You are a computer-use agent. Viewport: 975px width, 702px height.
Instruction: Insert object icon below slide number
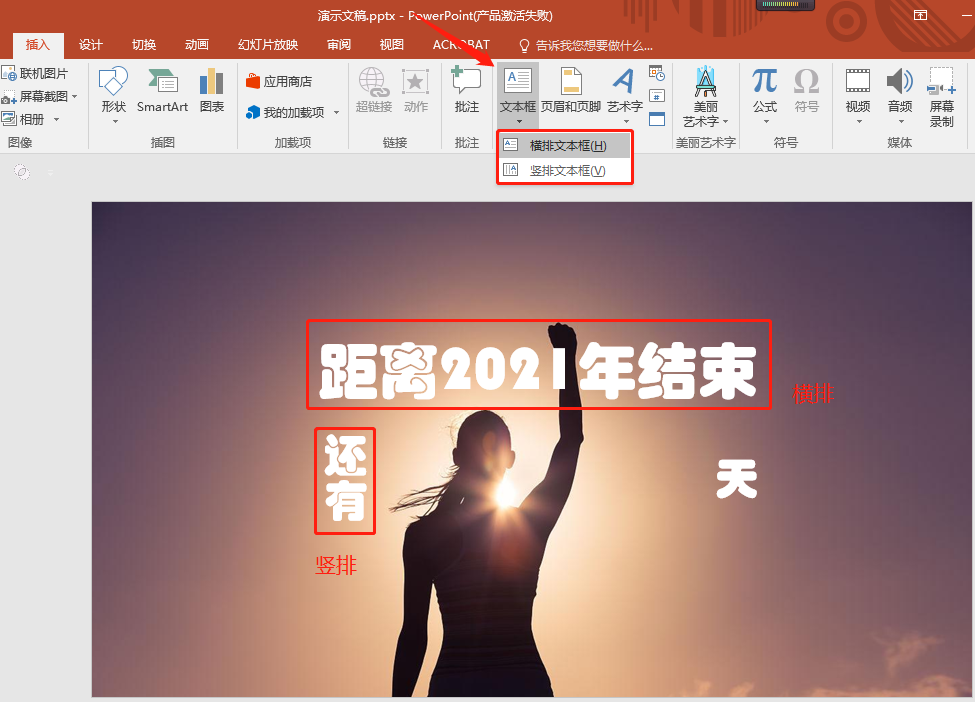(x=657, y=119)
